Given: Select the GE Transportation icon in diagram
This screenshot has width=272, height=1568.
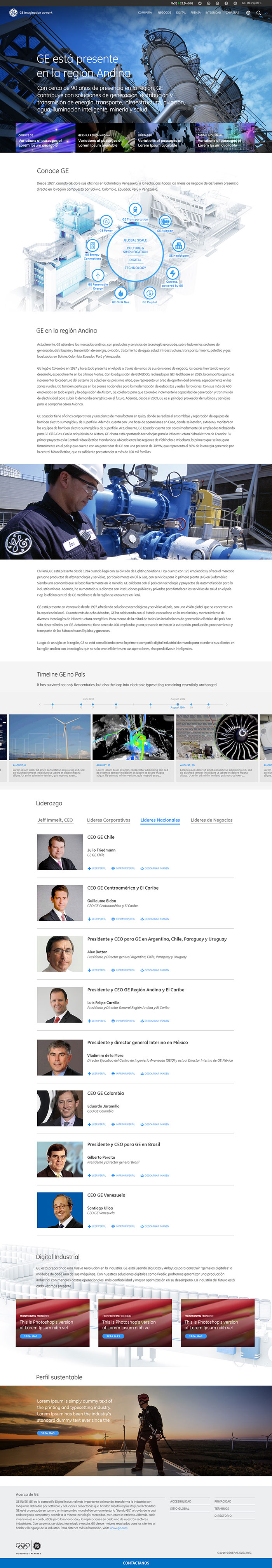Looking at the screenshot, I should [x=135, y=210].
